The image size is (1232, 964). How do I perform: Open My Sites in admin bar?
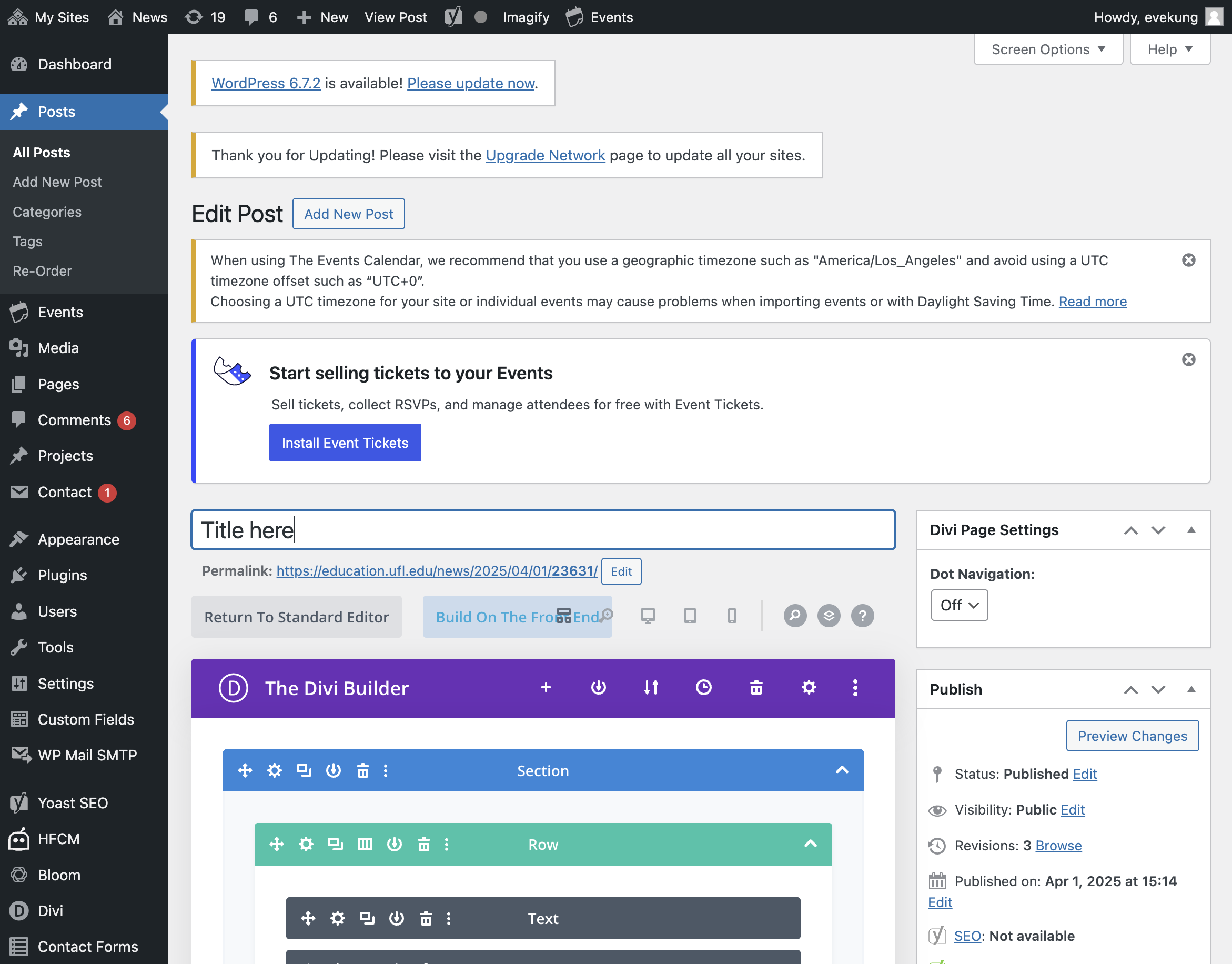click(48, 17)
